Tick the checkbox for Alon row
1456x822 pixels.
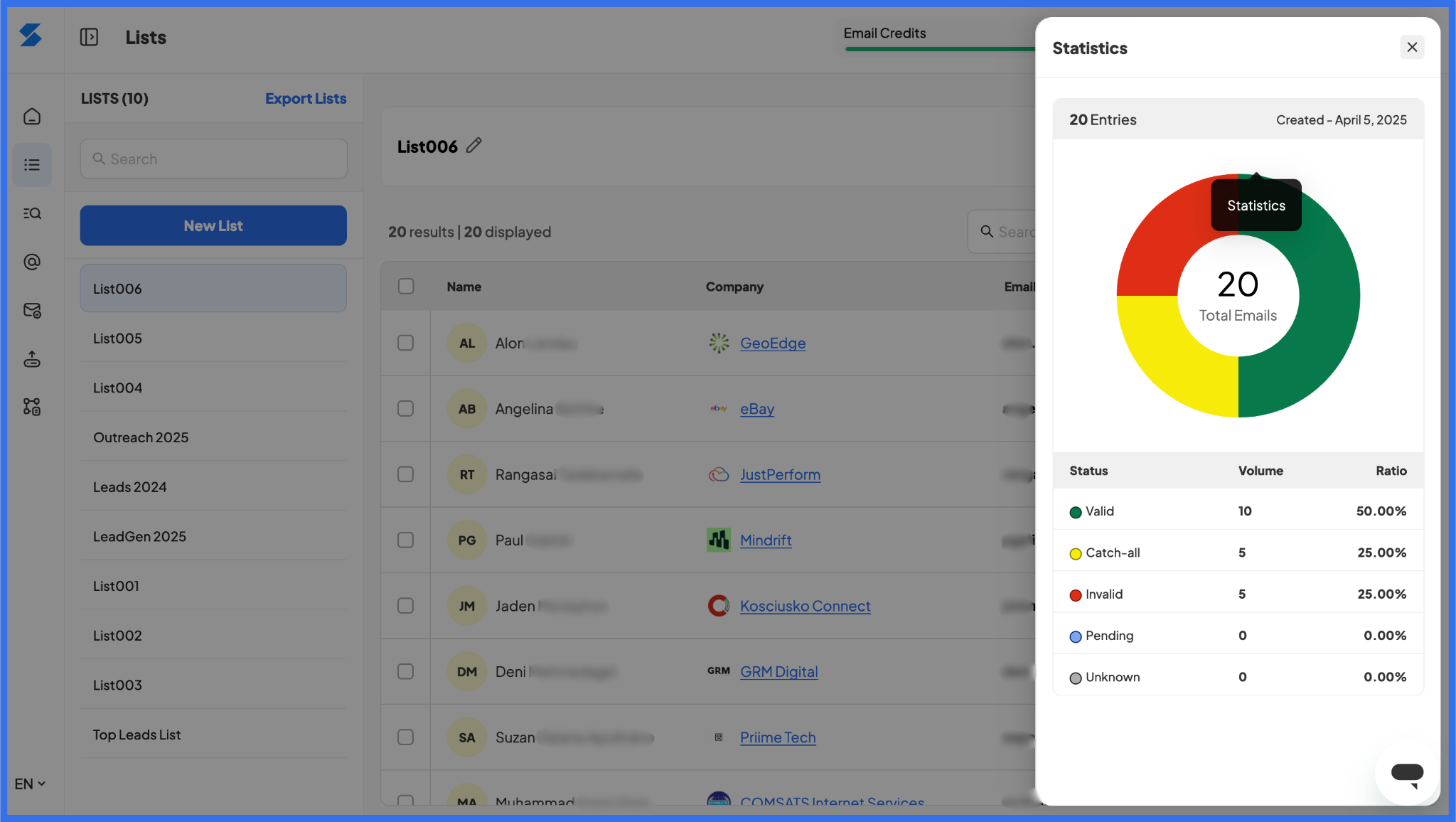pos(406,343)
